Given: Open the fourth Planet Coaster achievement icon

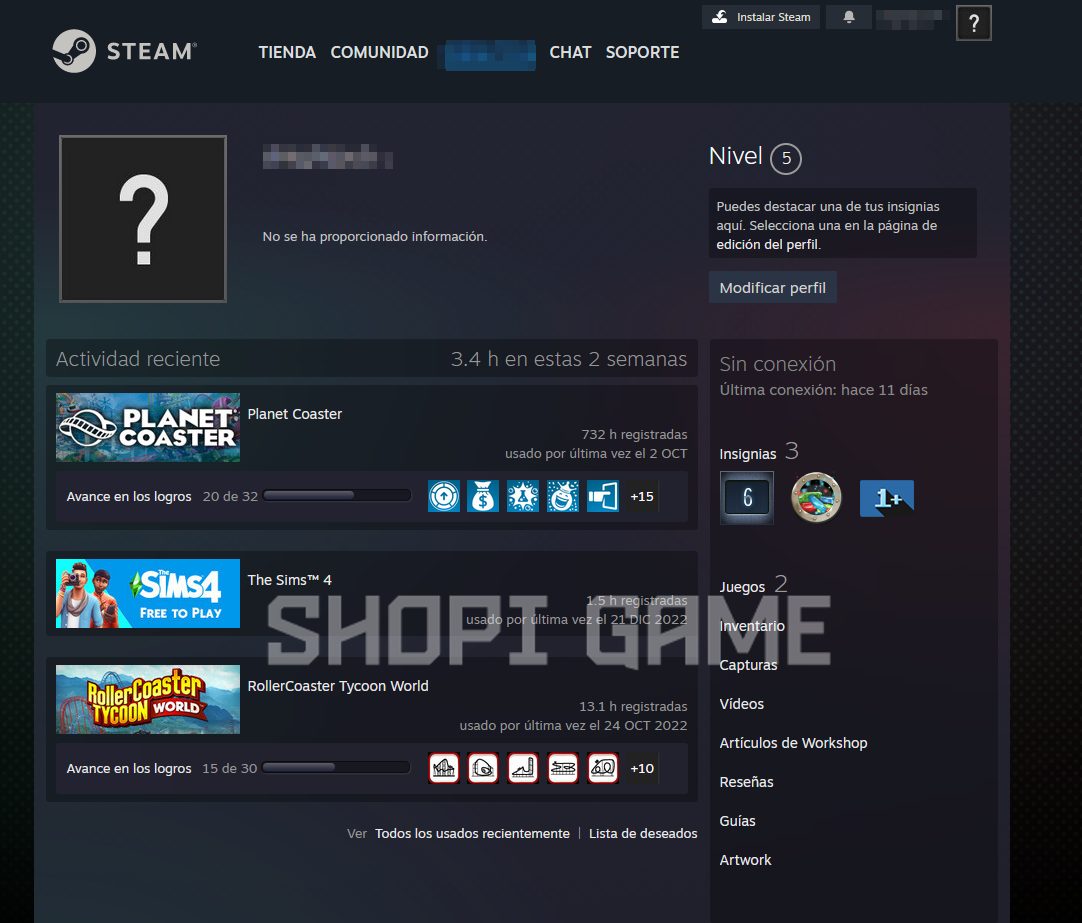Looking at the screenshot, I should point(563,496).
